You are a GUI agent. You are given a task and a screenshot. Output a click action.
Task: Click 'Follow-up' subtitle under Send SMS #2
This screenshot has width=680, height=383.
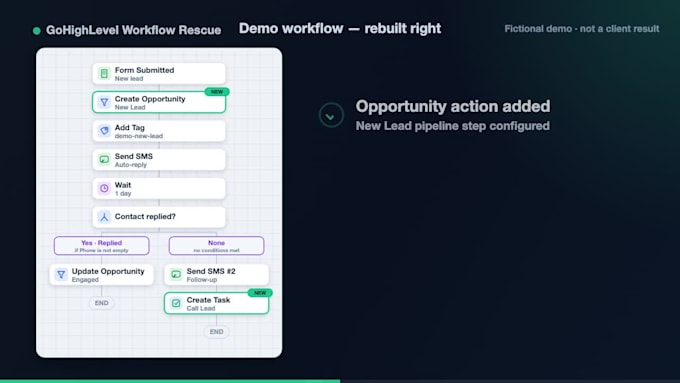[202, 280]
